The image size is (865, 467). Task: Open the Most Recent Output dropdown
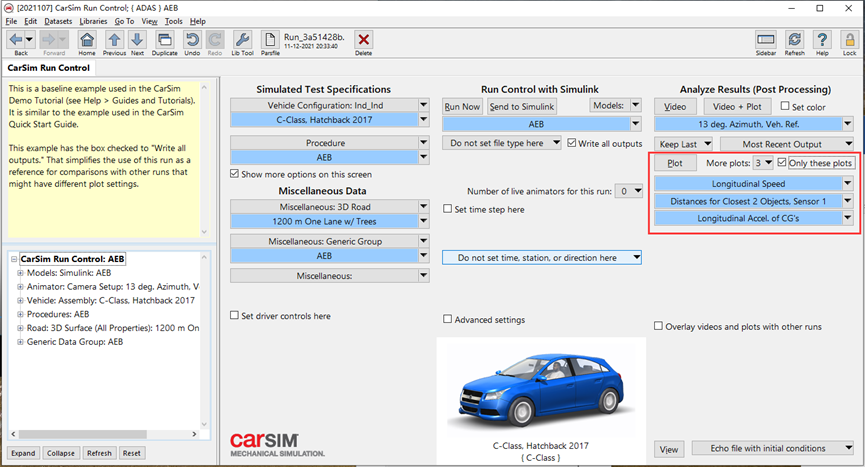click(787, 144)
